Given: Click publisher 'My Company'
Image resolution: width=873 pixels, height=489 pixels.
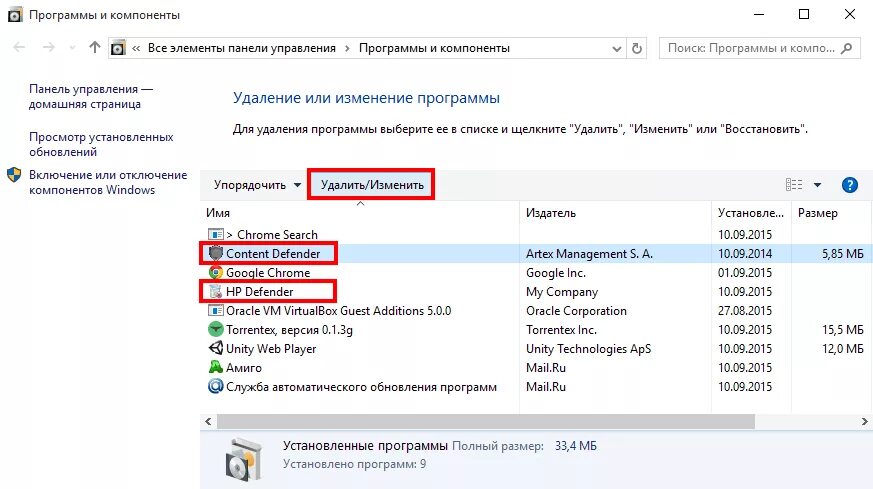Looking at the screenshot, I should [x=562, y=291].
